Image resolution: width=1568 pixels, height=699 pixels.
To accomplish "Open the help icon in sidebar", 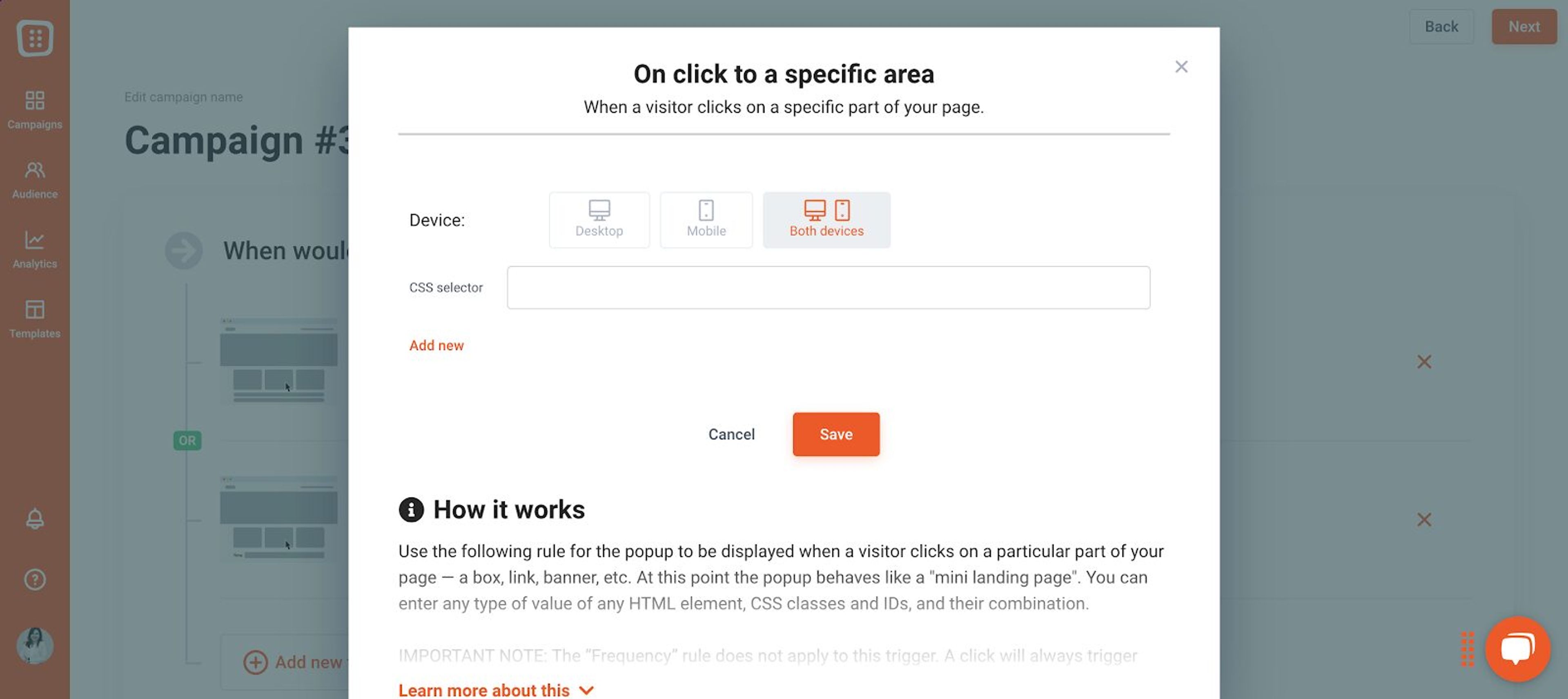I will coord(35,580).
